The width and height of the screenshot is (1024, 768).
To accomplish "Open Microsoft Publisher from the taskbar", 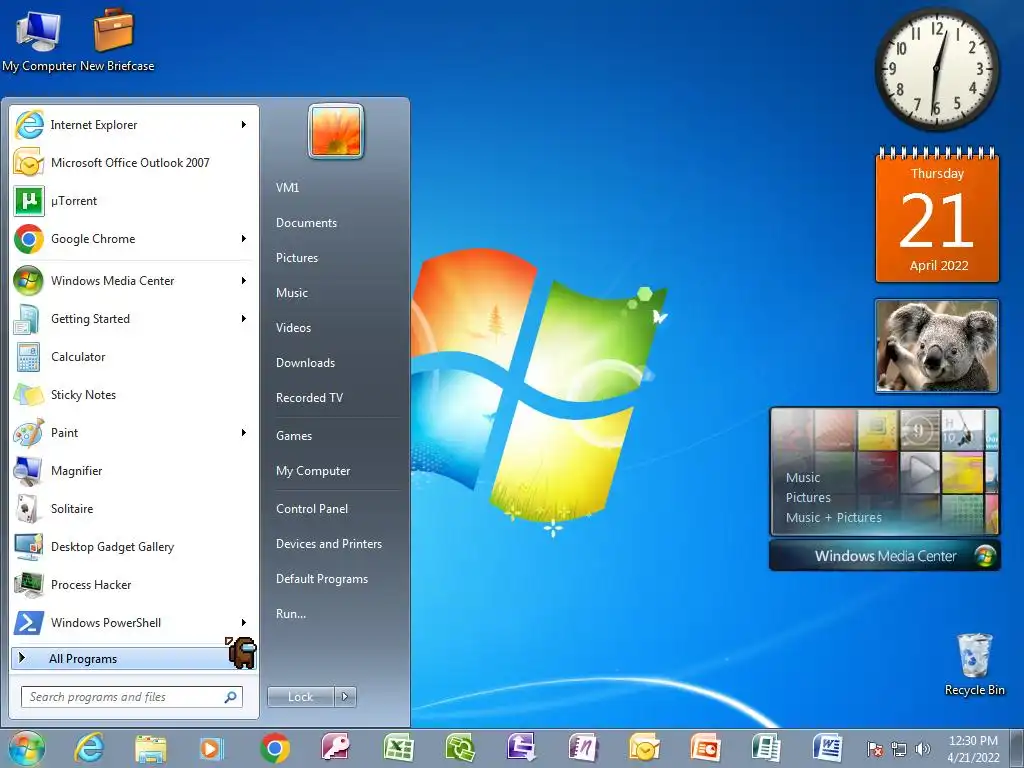I will click(765, 748).
